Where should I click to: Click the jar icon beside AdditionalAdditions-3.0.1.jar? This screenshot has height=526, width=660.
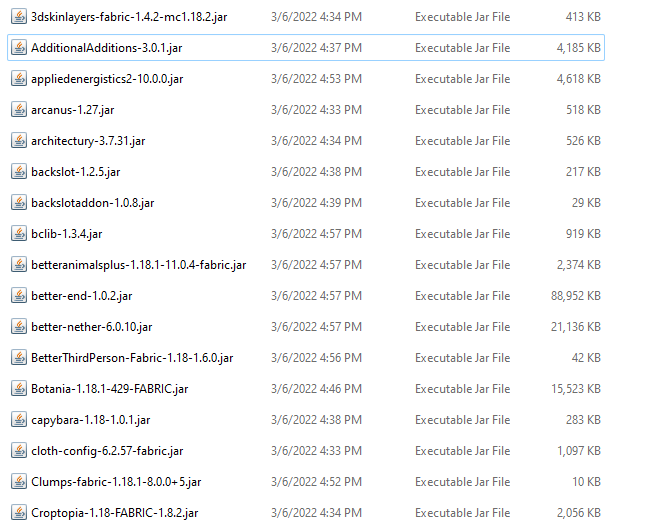point(19,48)
